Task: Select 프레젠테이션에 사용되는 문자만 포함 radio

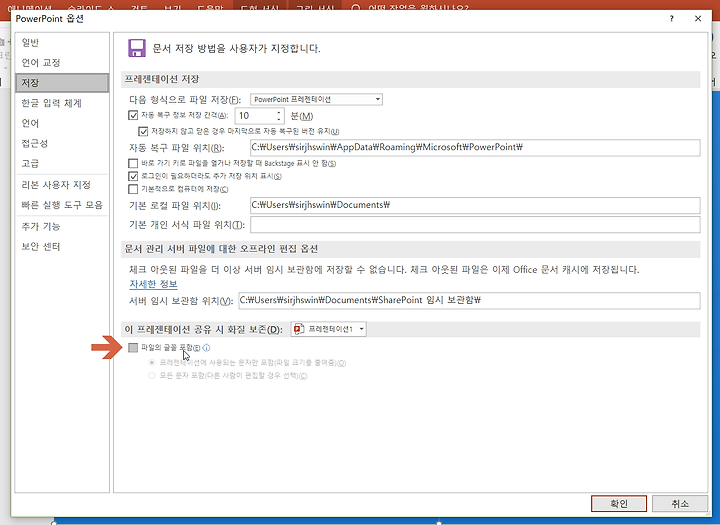Action: tap(152, 362)
